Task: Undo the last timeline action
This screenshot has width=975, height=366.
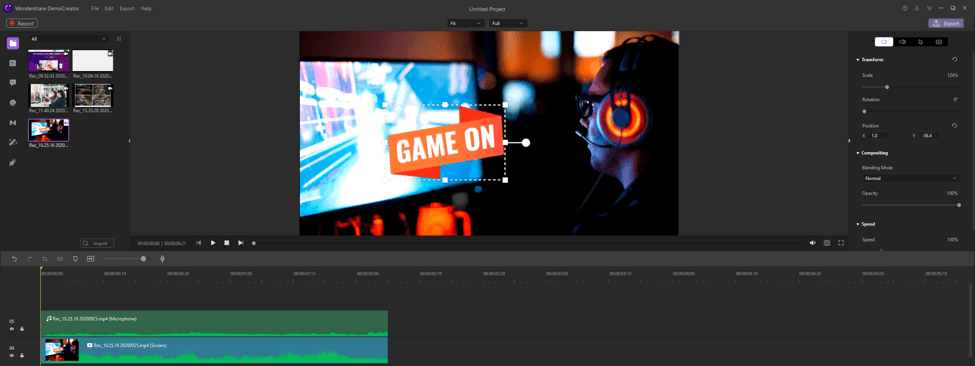Action: coord(14,258)
